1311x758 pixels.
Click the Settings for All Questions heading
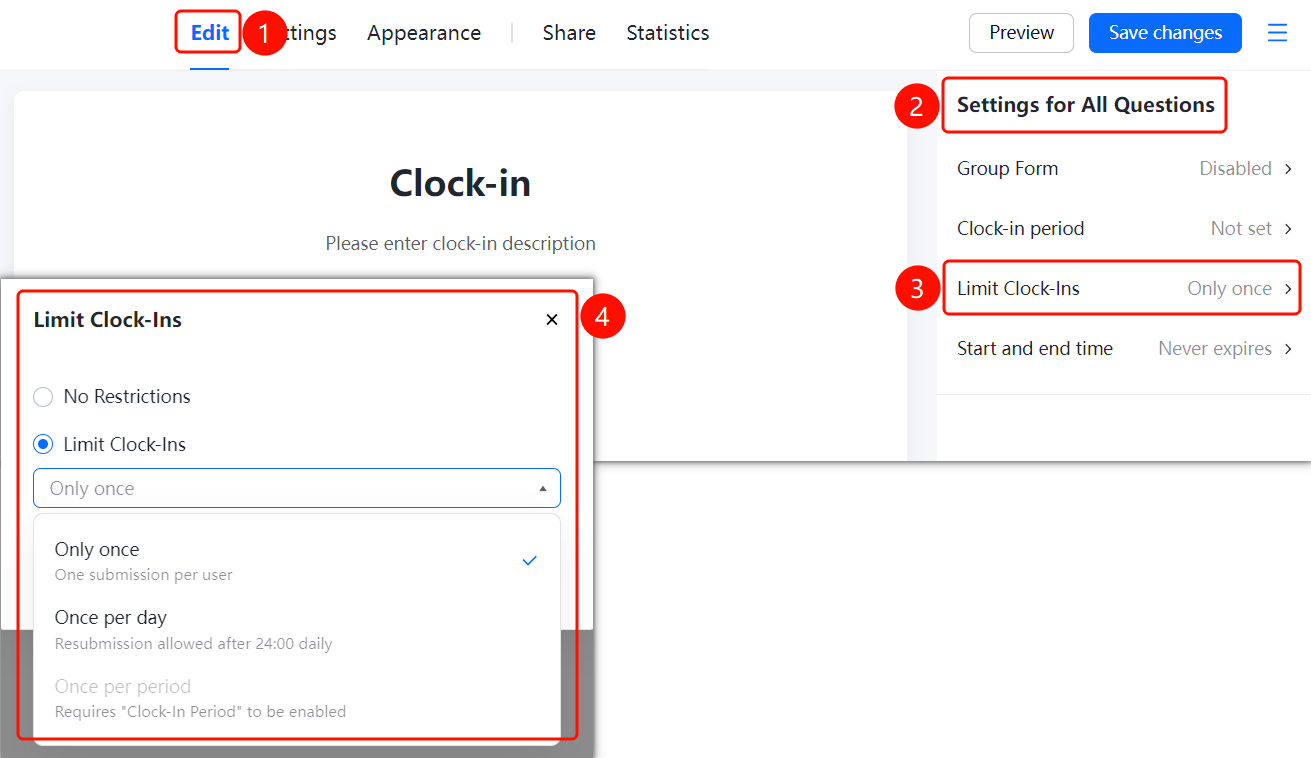point(1085,105)
